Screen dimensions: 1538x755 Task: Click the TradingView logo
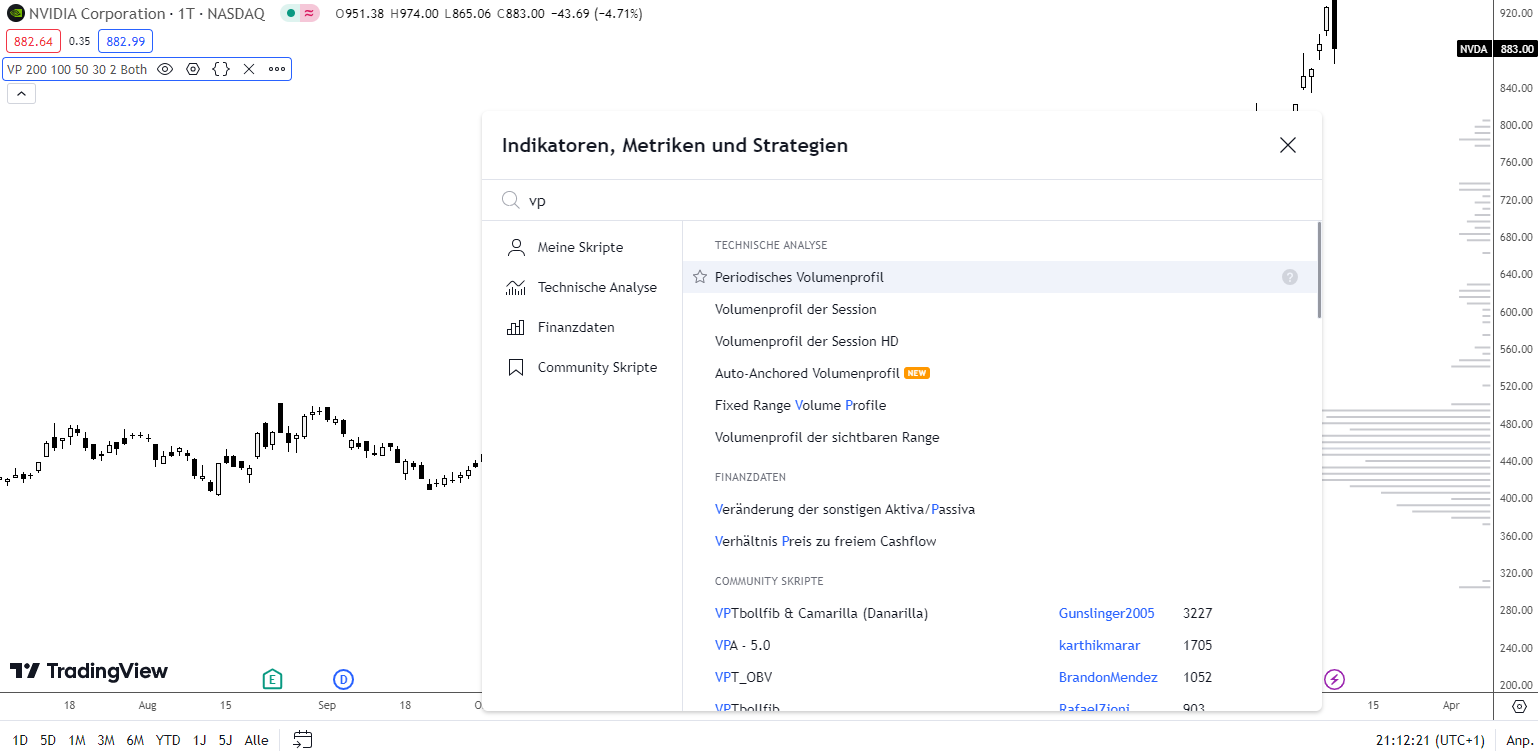coord(89,671)
